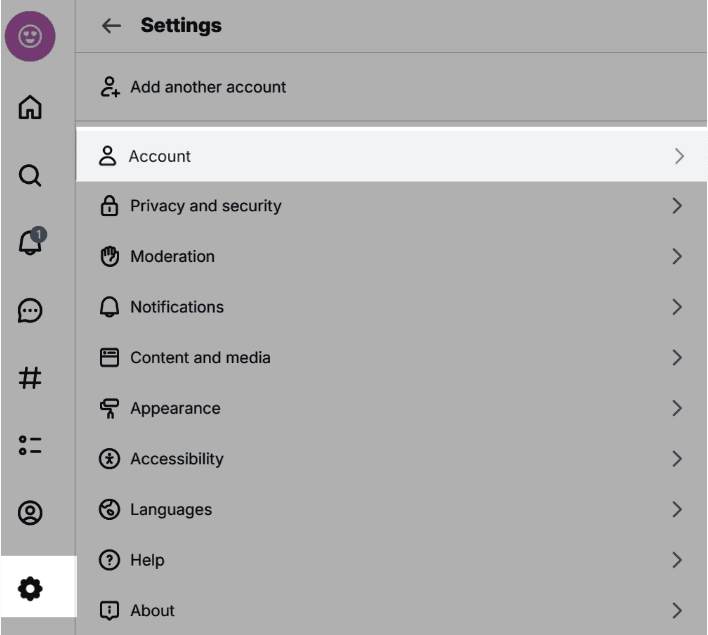The image size is (708, 635).
Task: Open Chat speech bubble icon
Action: 30,310
